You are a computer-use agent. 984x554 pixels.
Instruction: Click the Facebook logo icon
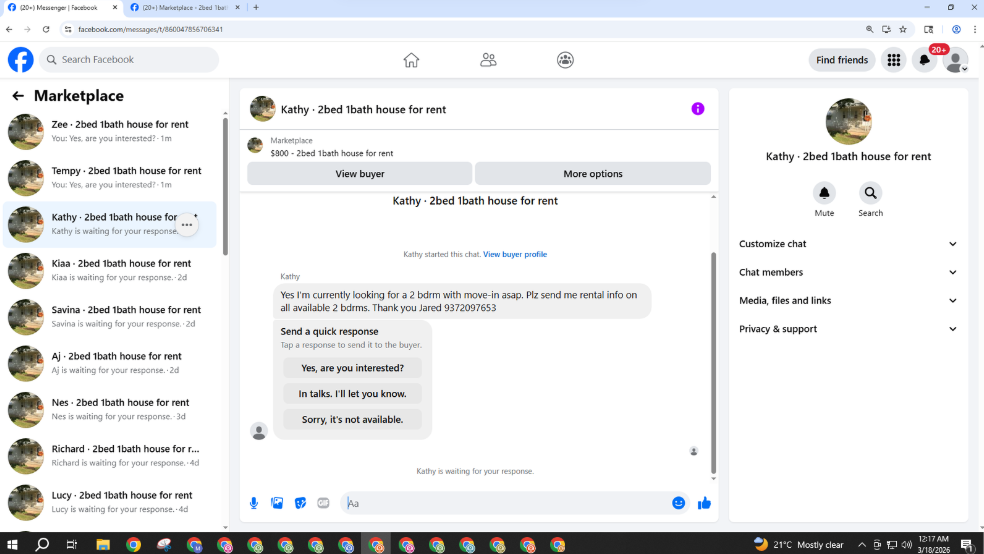click(x=21, y=60)
